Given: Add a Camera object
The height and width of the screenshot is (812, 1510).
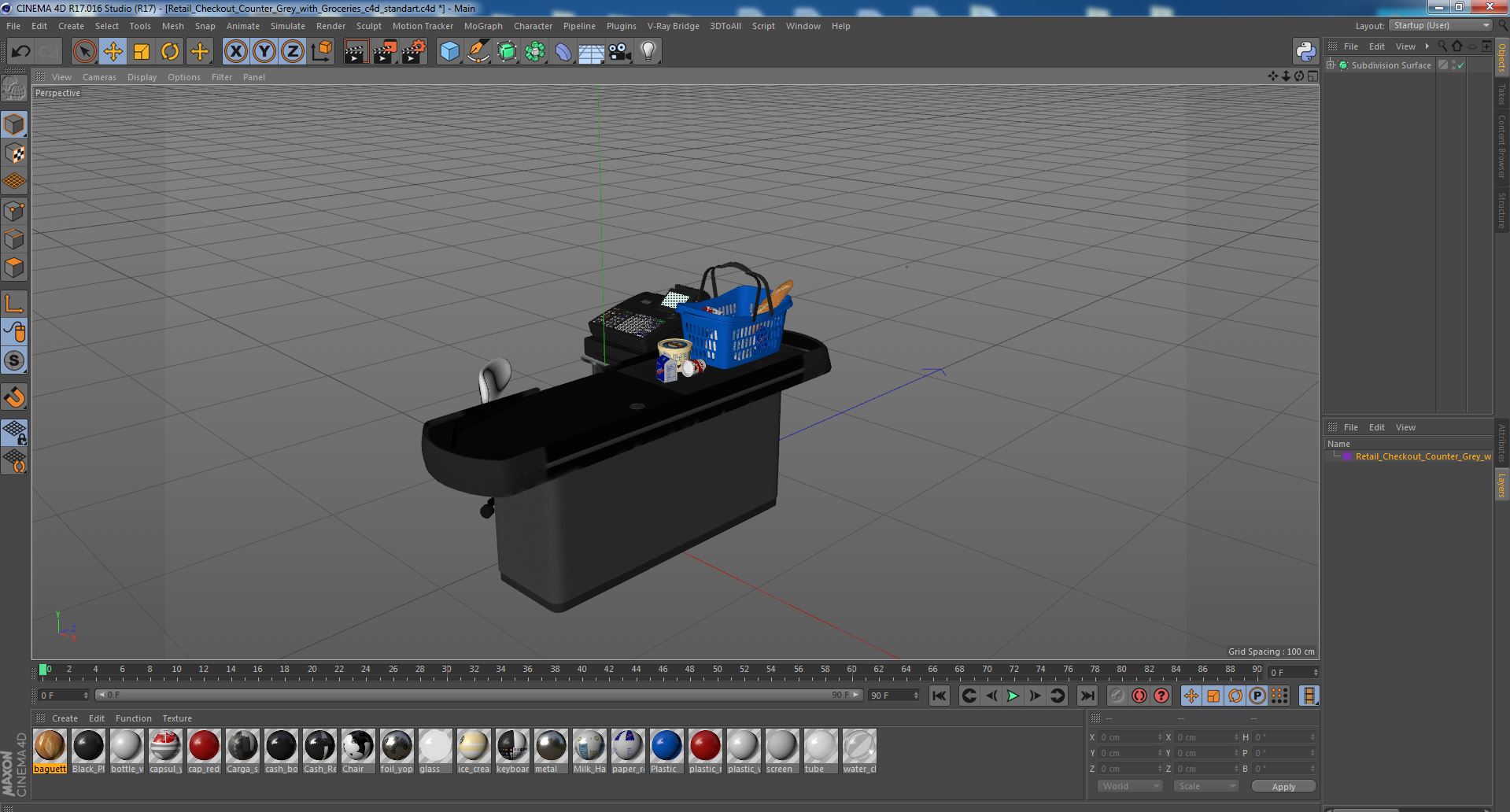Looking at the screenshot, I should click(x=620, y=52).
